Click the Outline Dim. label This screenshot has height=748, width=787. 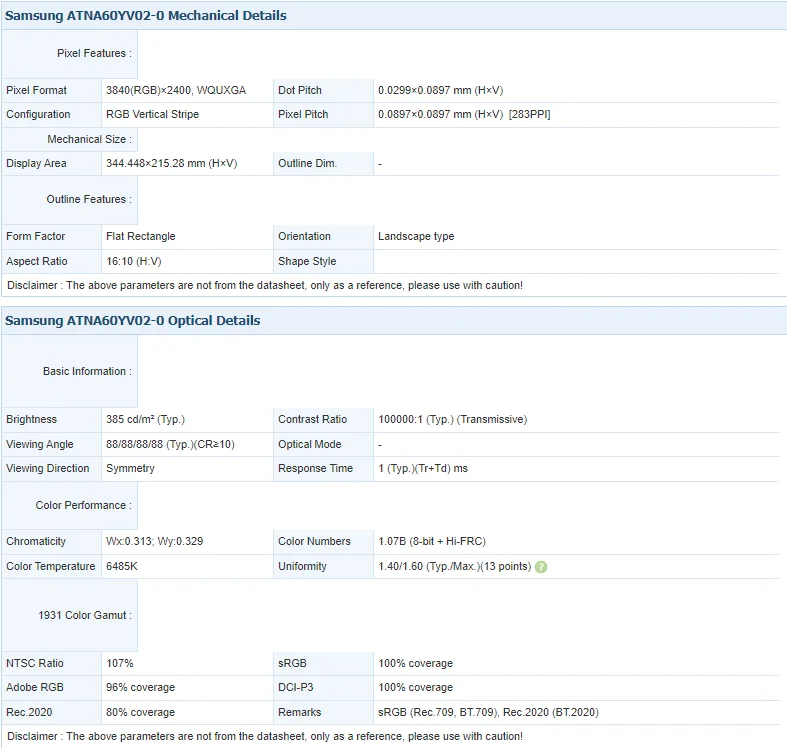pyautogui.click(x=308, y=163)
